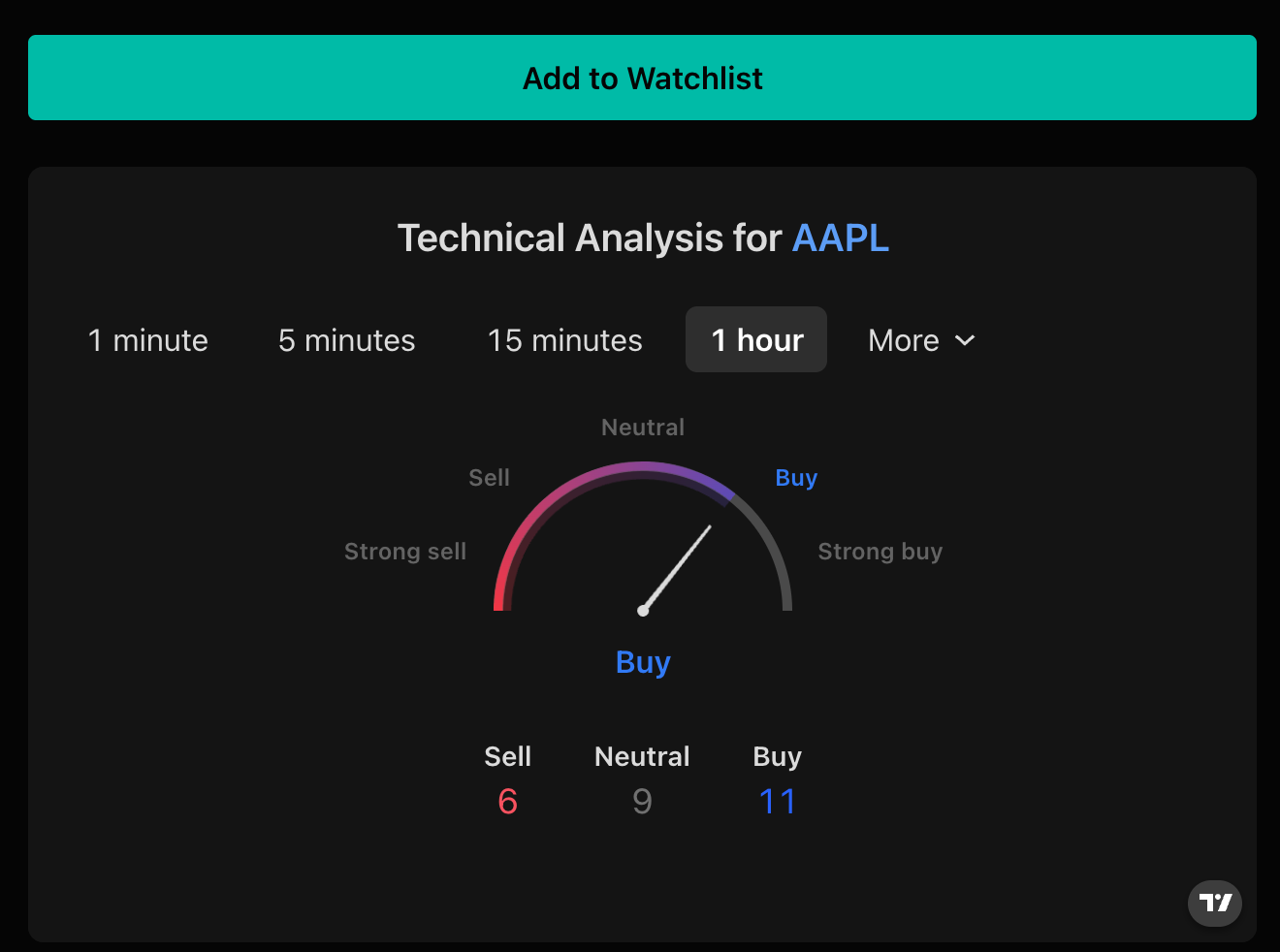The width and height of the screenshot is (1280, 952).
Task: Click the blue Buy label on gauge arc
Action: 796,478
